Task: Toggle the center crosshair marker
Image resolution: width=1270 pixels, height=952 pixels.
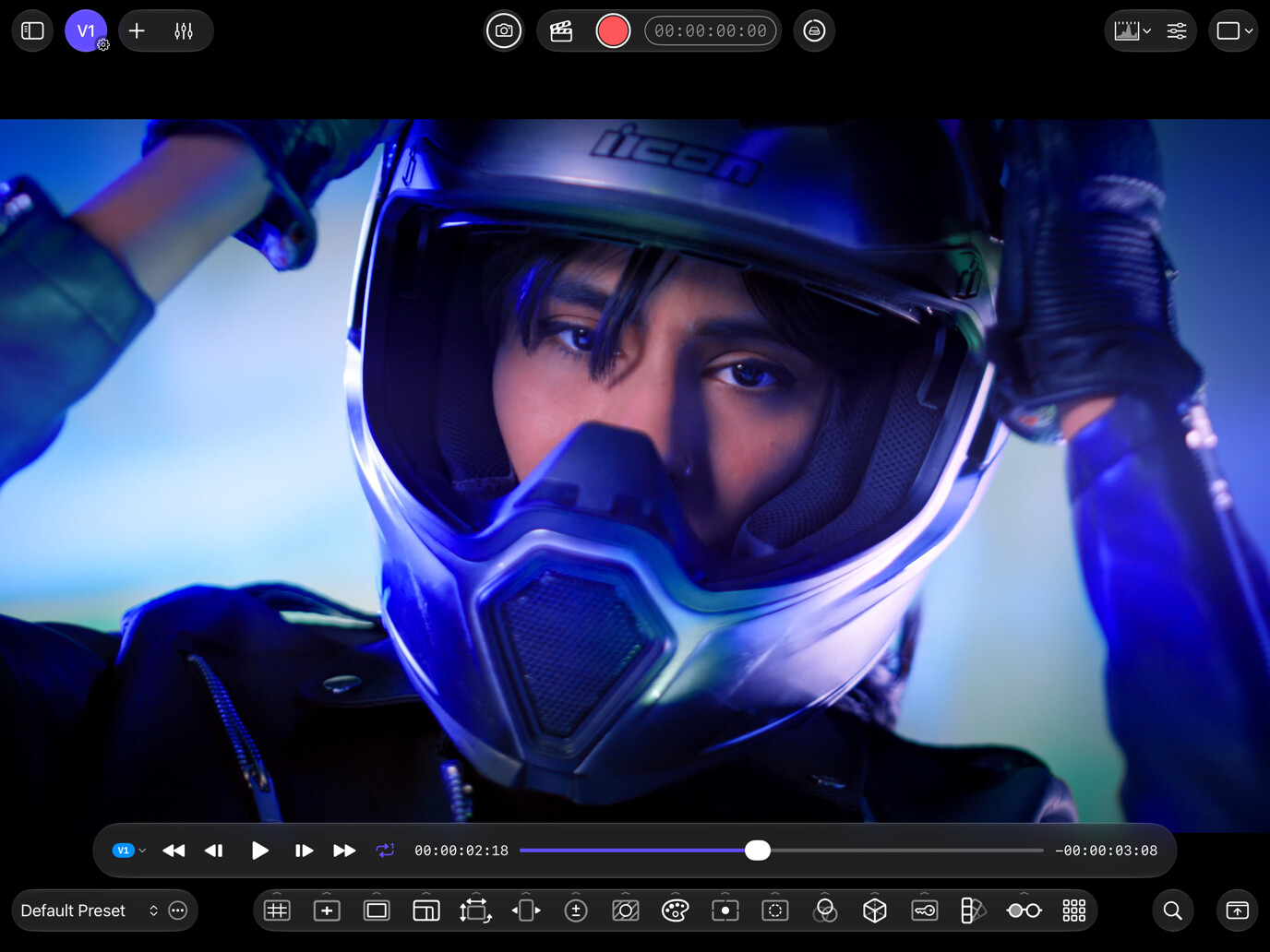Action: tap(327, 910)
